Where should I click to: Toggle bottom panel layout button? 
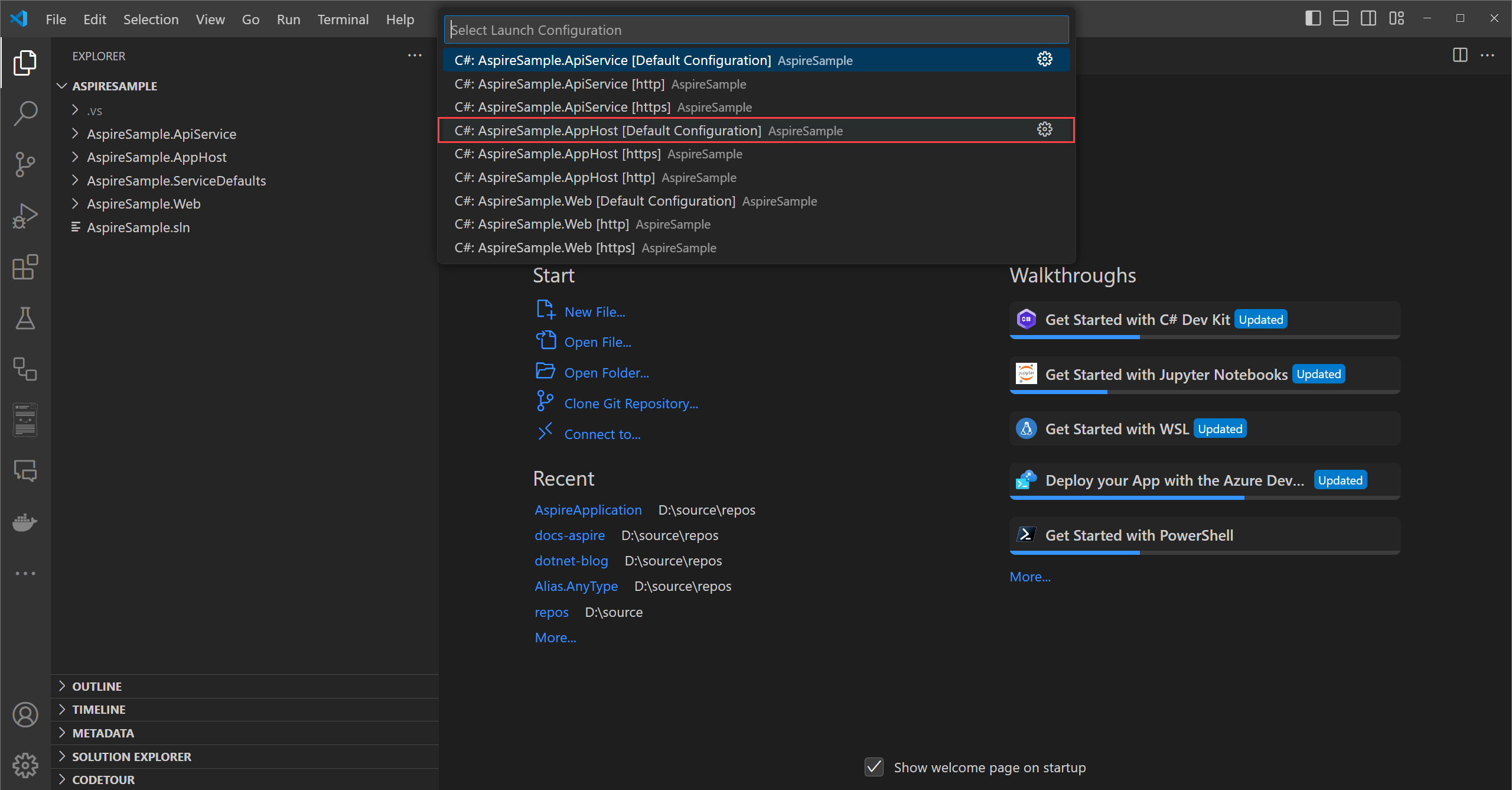click(x=1341, y=18)
